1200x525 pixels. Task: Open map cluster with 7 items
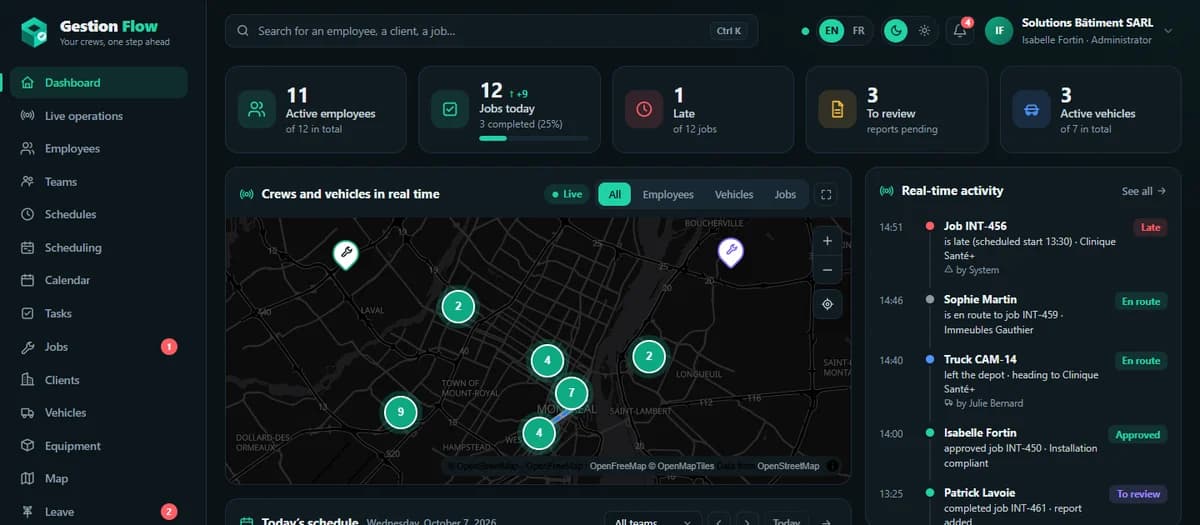tap(571, 392)
